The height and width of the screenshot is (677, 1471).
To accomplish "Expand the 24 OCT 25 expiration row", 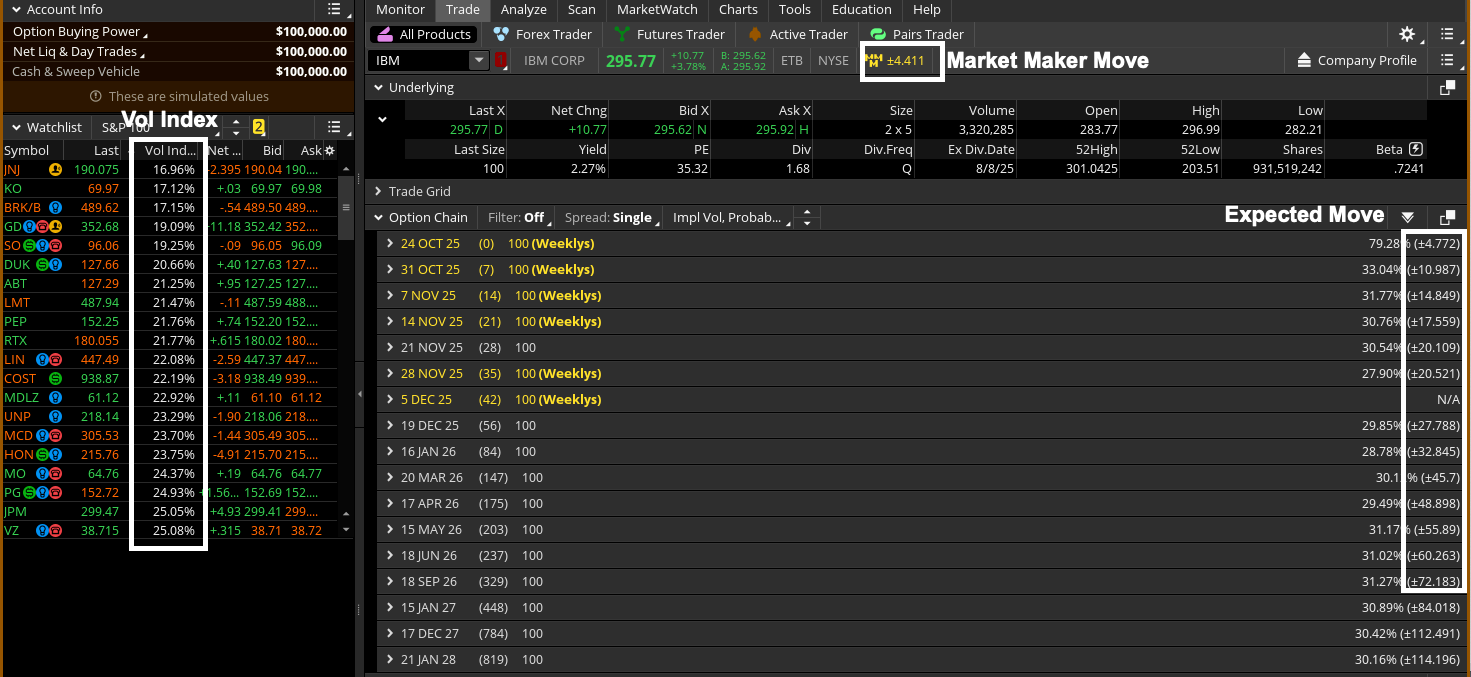I will 390,243.
